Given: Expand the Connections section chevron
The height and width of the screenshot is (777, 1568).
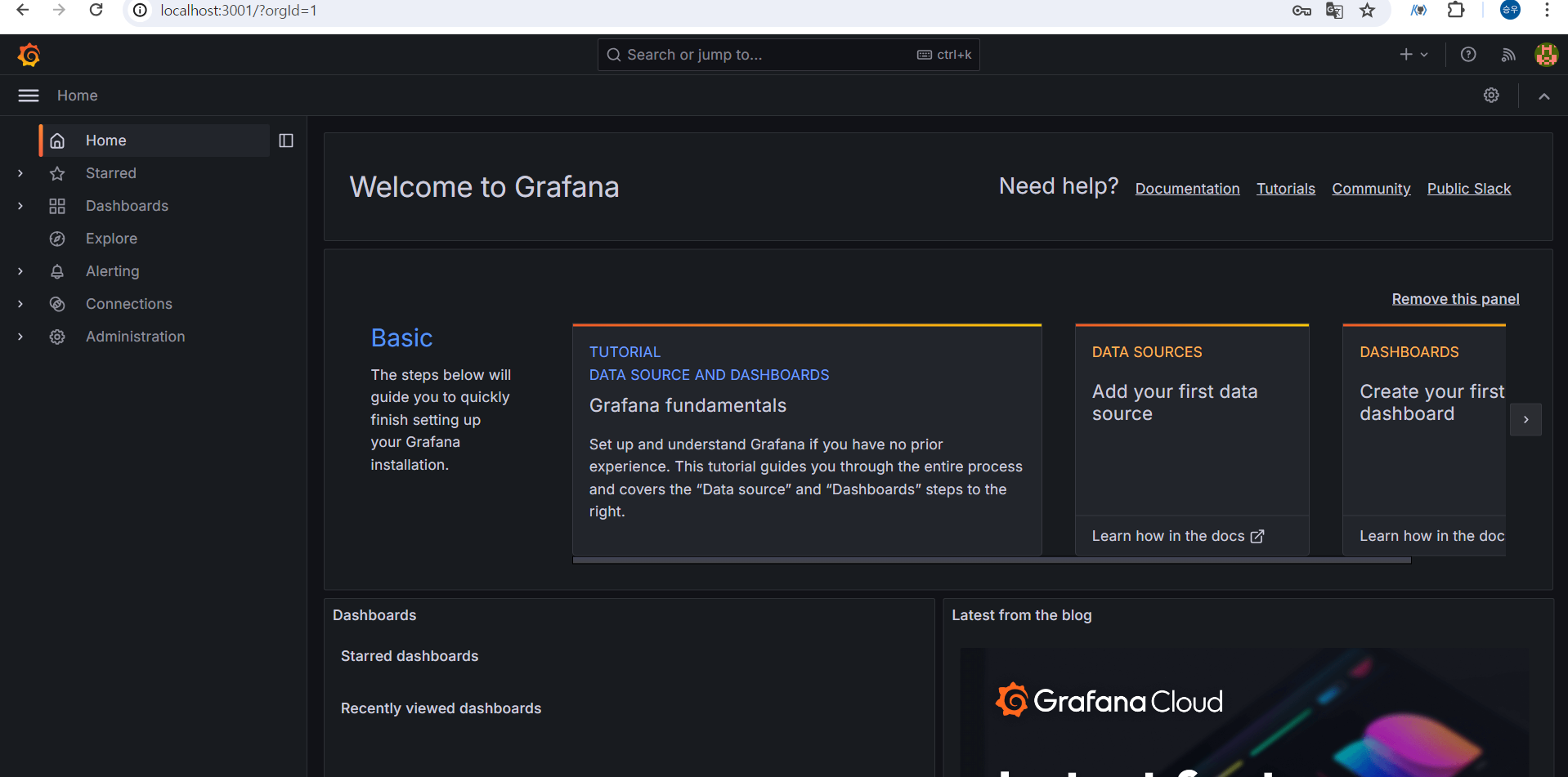Looking at the screenshot, I should click(x=20, y=304).
